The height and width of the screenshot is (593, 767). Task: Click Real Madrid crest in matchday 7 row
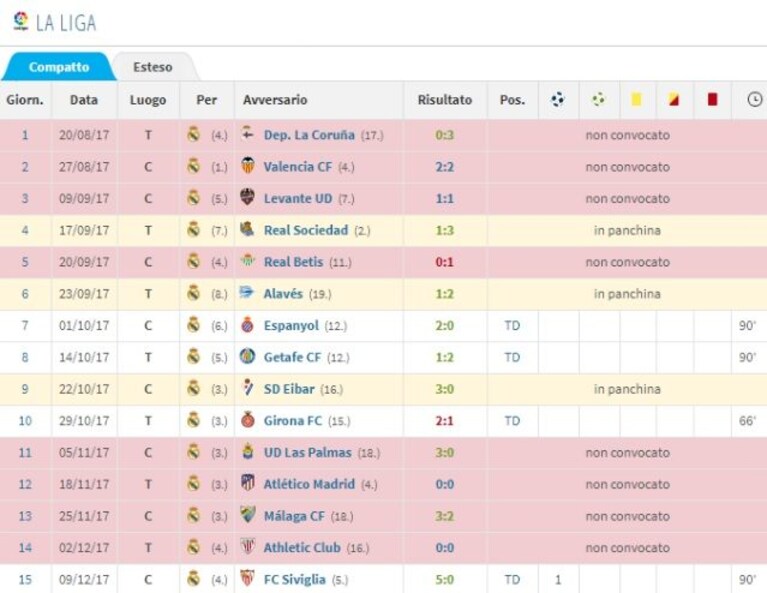(x=194, y=324)
